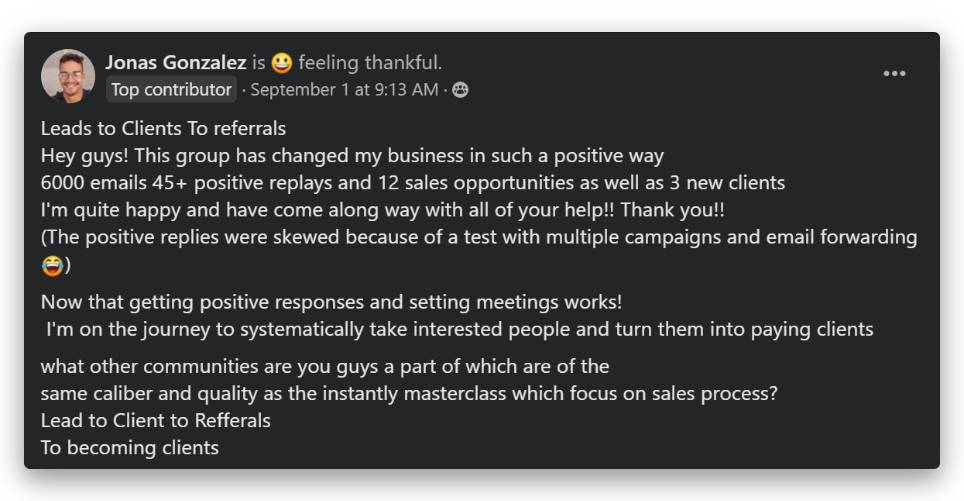This screenshot has height=501, width=964.
Task: Open the Jonas Gonzalez profile name link
Action: (176, 63)
